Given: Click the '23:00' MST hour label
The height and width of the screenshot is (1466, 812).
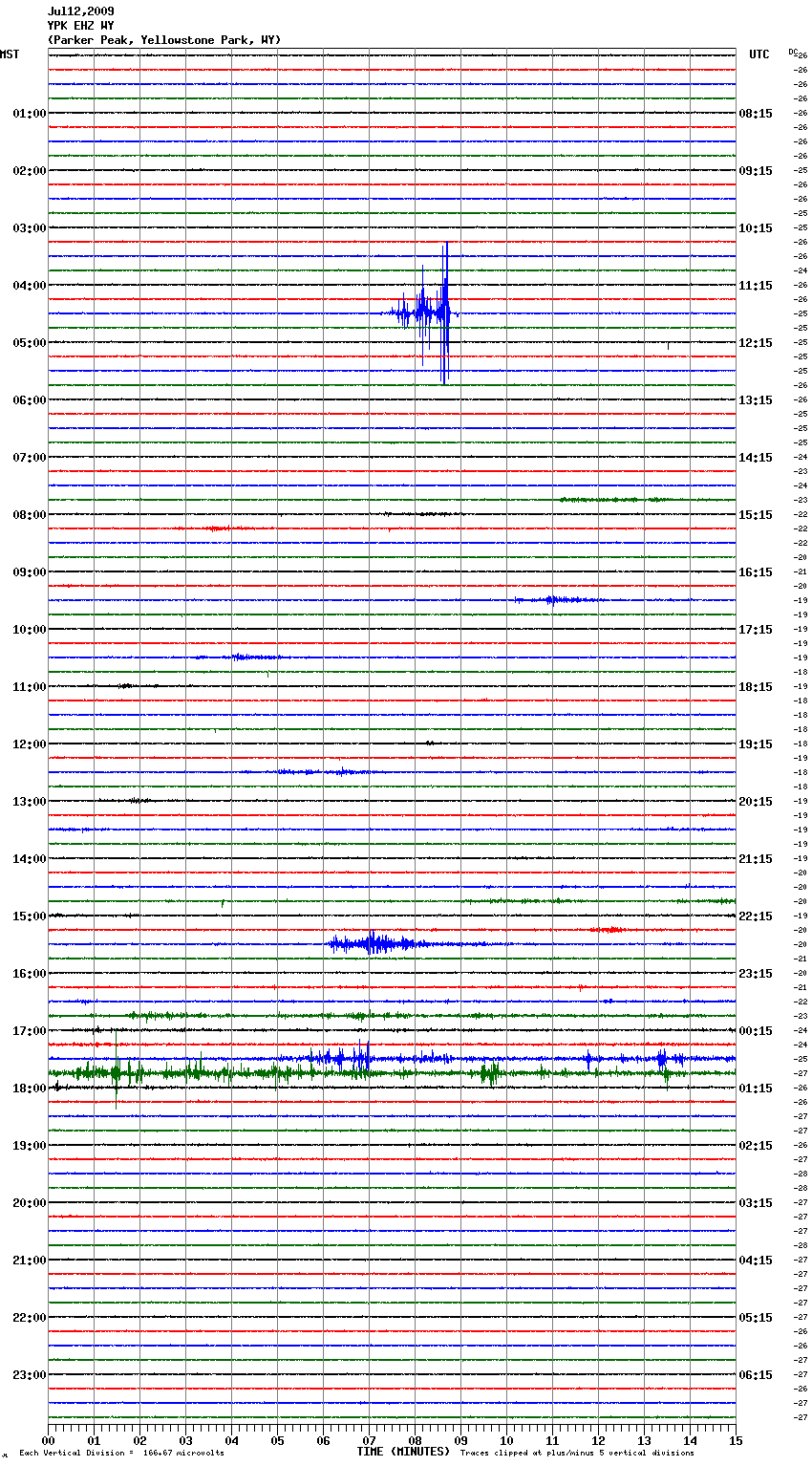Looking at the screenshot, I should tap(30, 1375).
